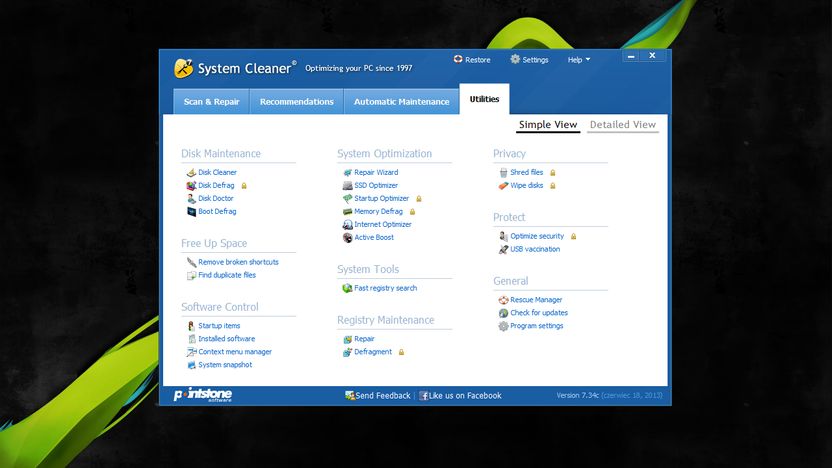Click the System Cleaner logo icon
832x468 pixels.
(x=184, y=68)
